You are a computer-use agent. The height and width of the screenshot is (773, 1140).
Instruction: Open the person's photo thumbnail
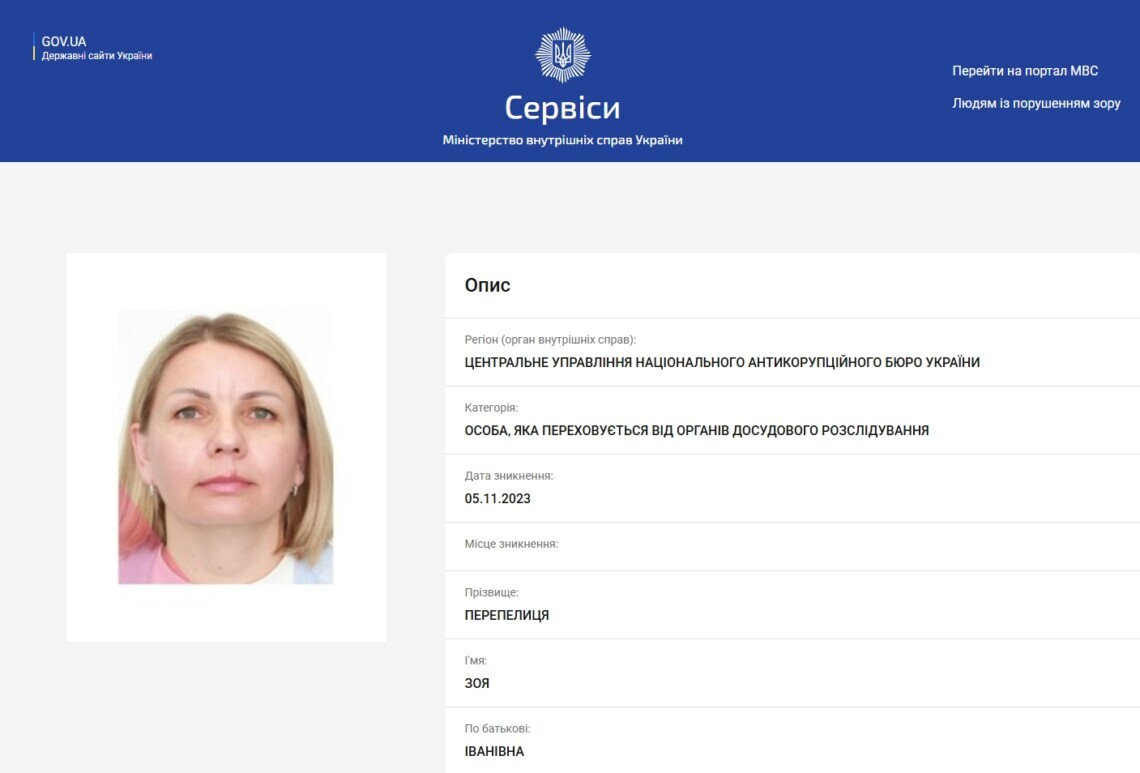pyautogui.click(x=225, y=447)
